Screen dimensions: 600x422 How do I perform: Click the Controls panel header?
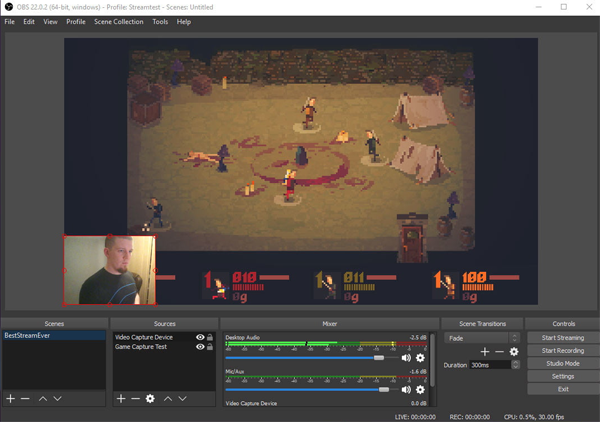pyautogui.click(x=563, y=324)
